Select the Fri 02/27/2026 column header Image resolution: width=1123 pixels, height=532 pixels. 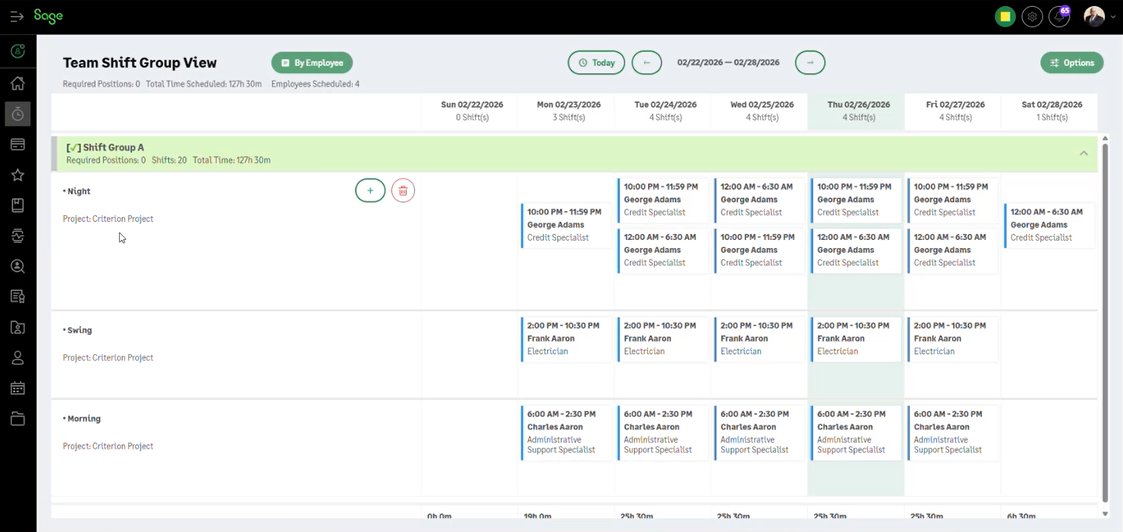(x=955, y=110)
